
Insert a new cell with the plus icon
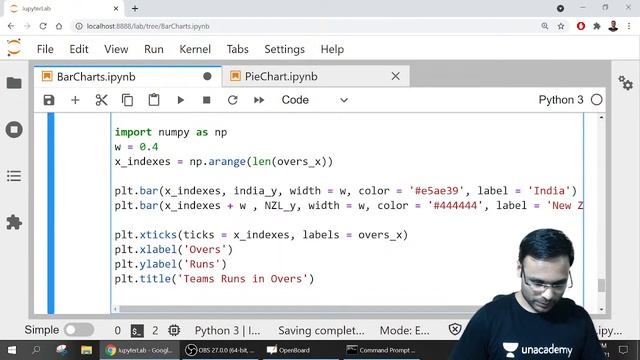pos(75,100)
